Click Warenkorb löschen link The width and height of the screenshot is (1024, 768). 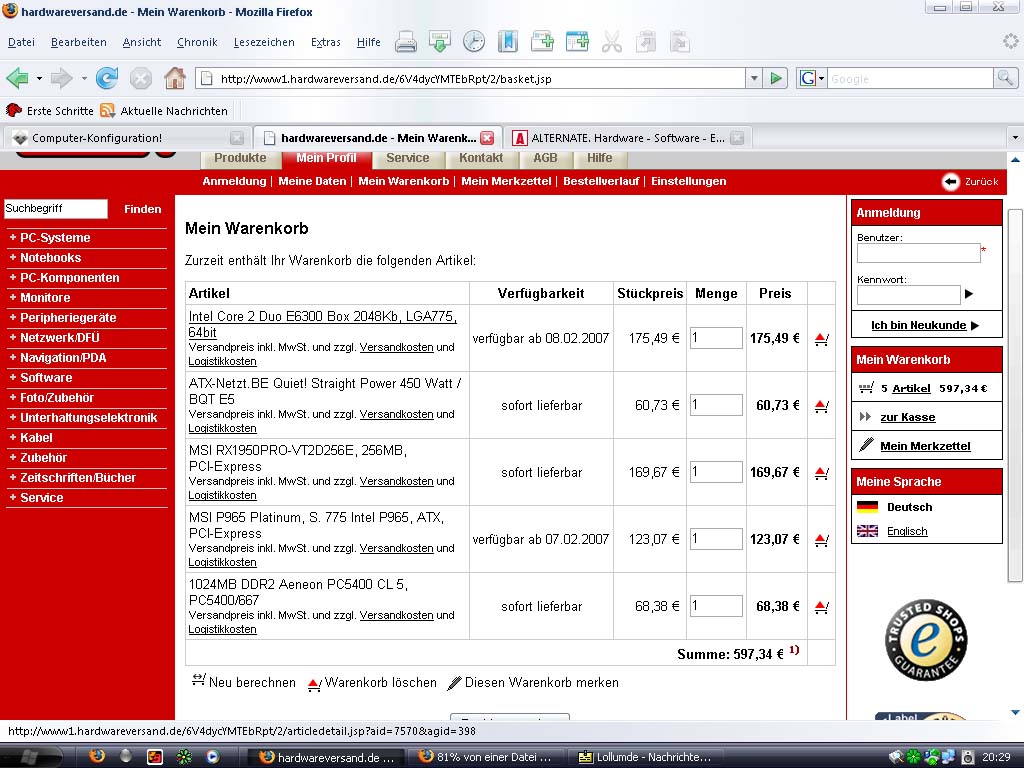coord(372,682)
